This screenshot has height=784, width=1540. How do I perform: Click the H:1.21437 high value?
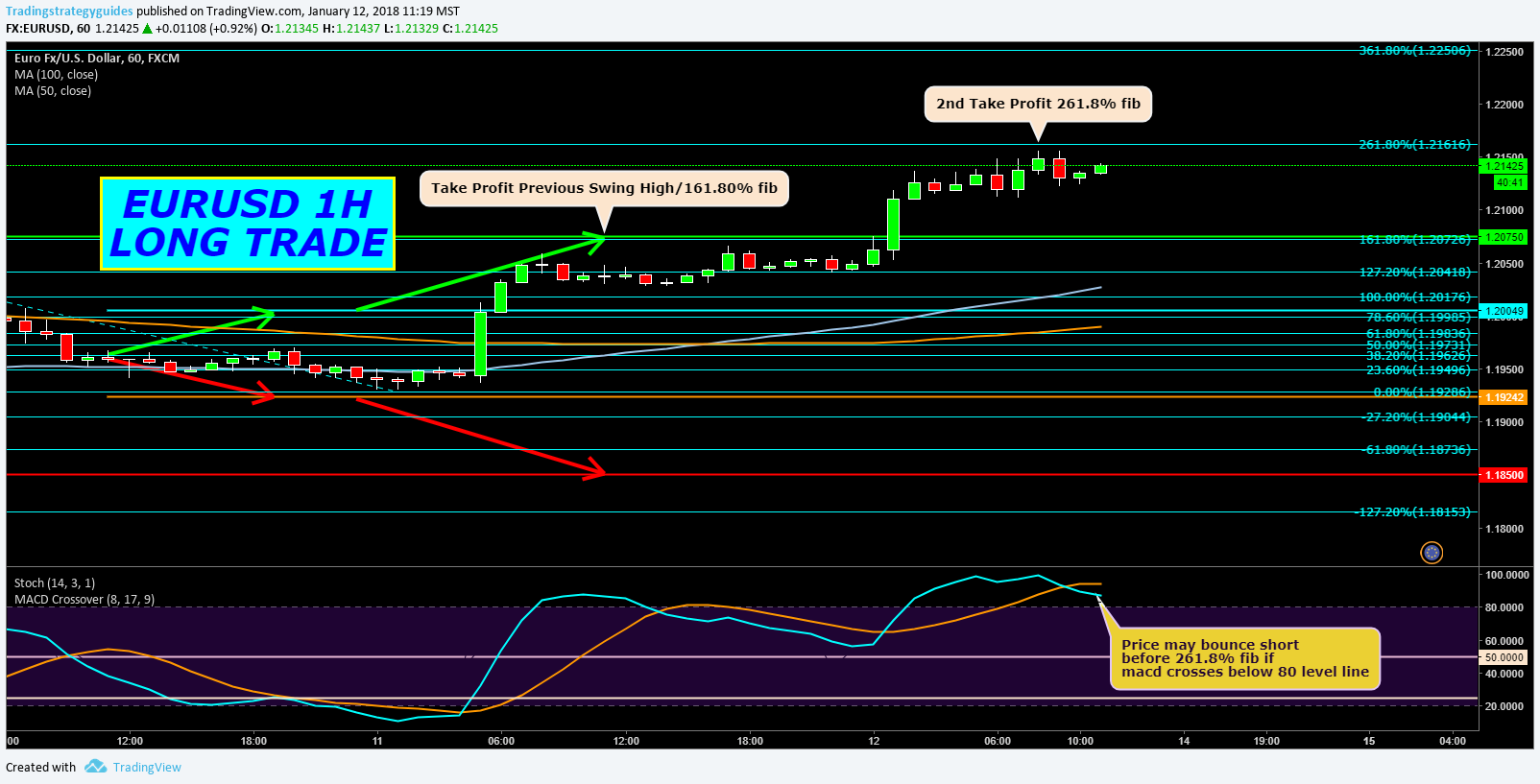[351, 28]
